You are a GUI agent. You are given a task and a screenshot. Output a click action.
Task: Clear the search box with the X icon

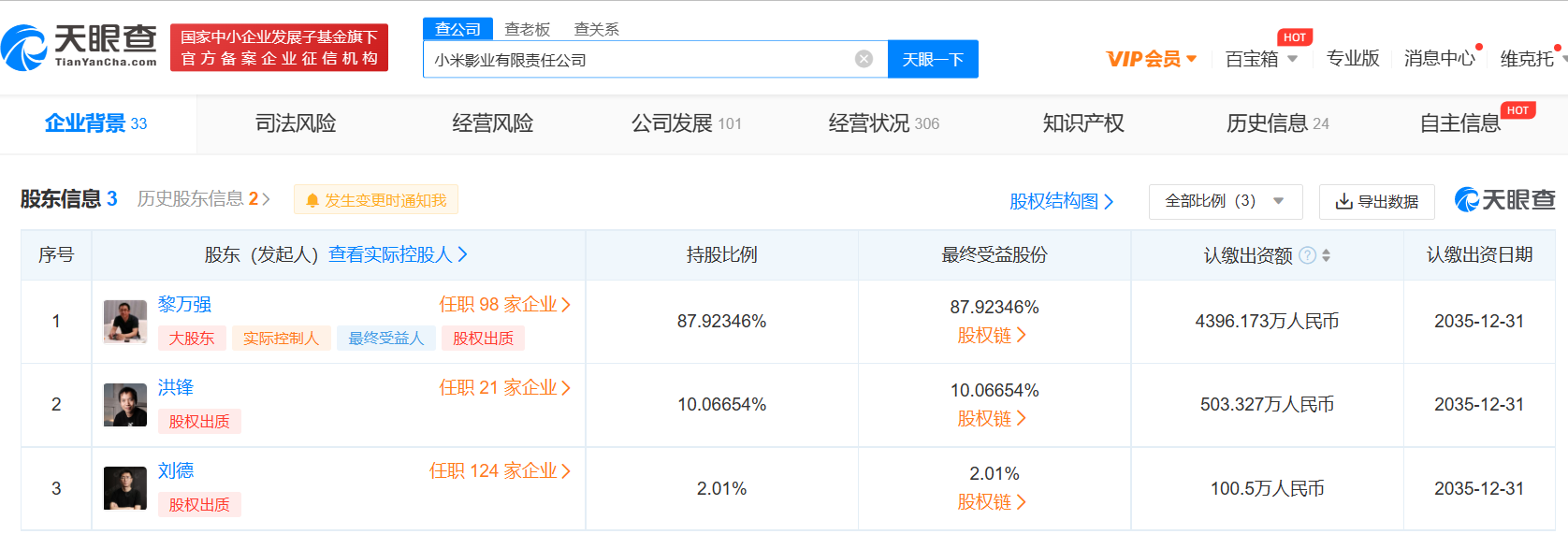click(864, 59)
